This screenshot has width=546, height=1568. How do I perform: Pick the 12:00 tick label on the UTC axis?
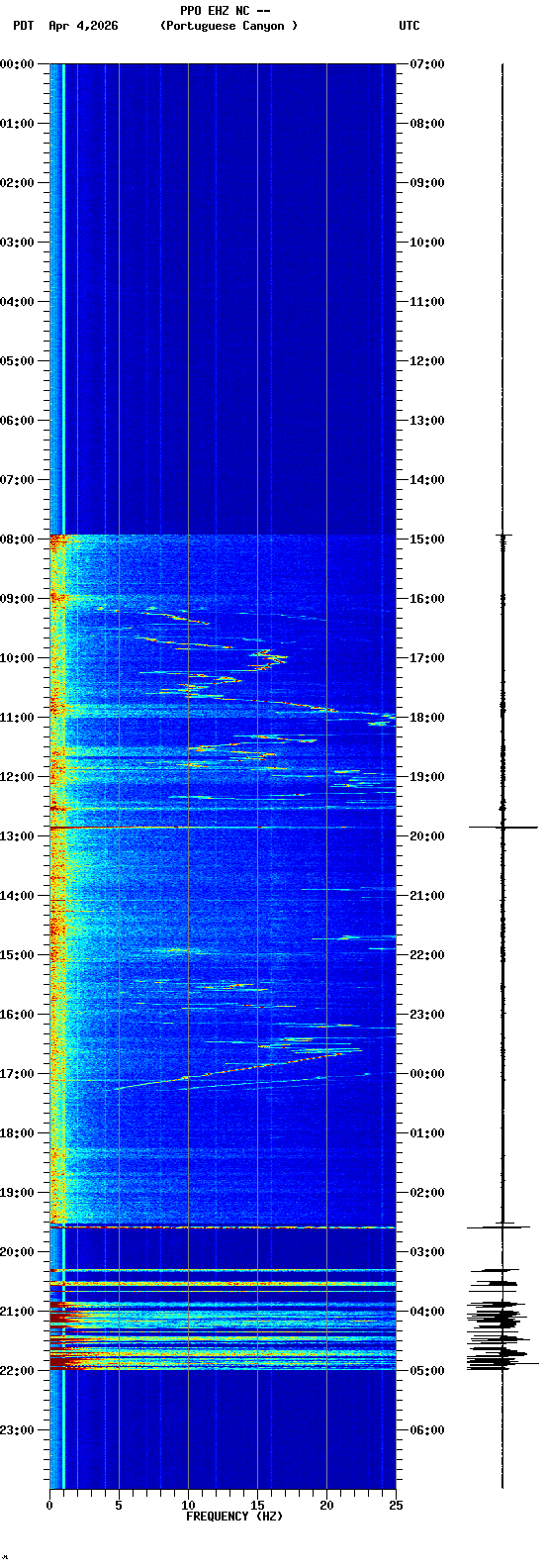coord(427,361)
